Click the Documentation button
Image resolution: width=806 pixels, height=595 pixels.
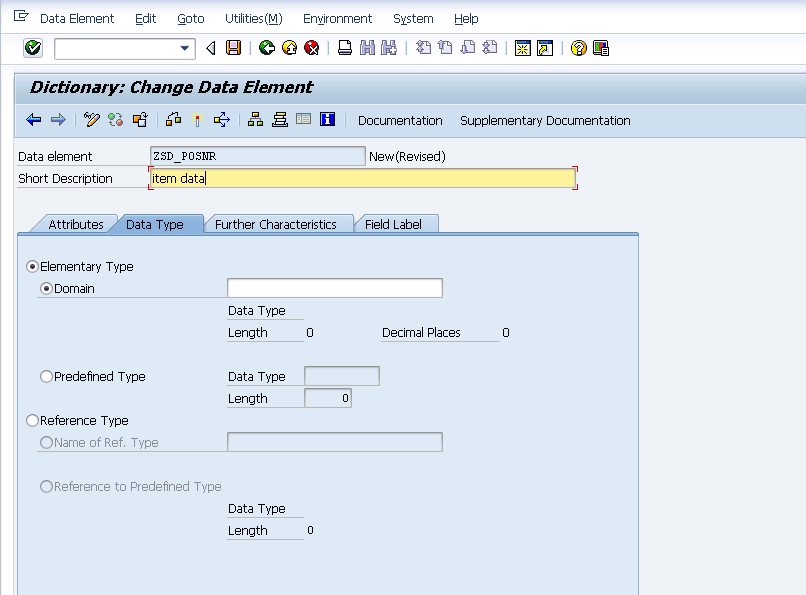click(x=399, y=120)
